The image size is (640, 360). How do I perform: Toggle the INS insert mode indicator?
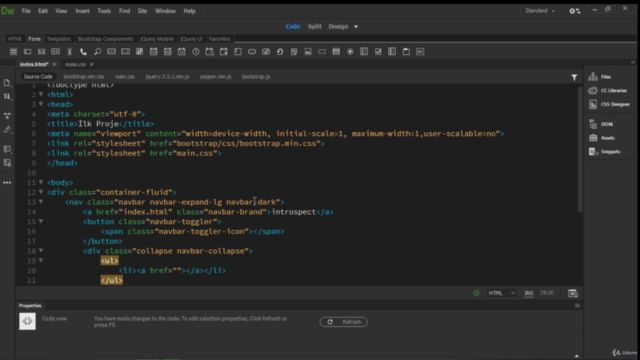pos(529,293)
